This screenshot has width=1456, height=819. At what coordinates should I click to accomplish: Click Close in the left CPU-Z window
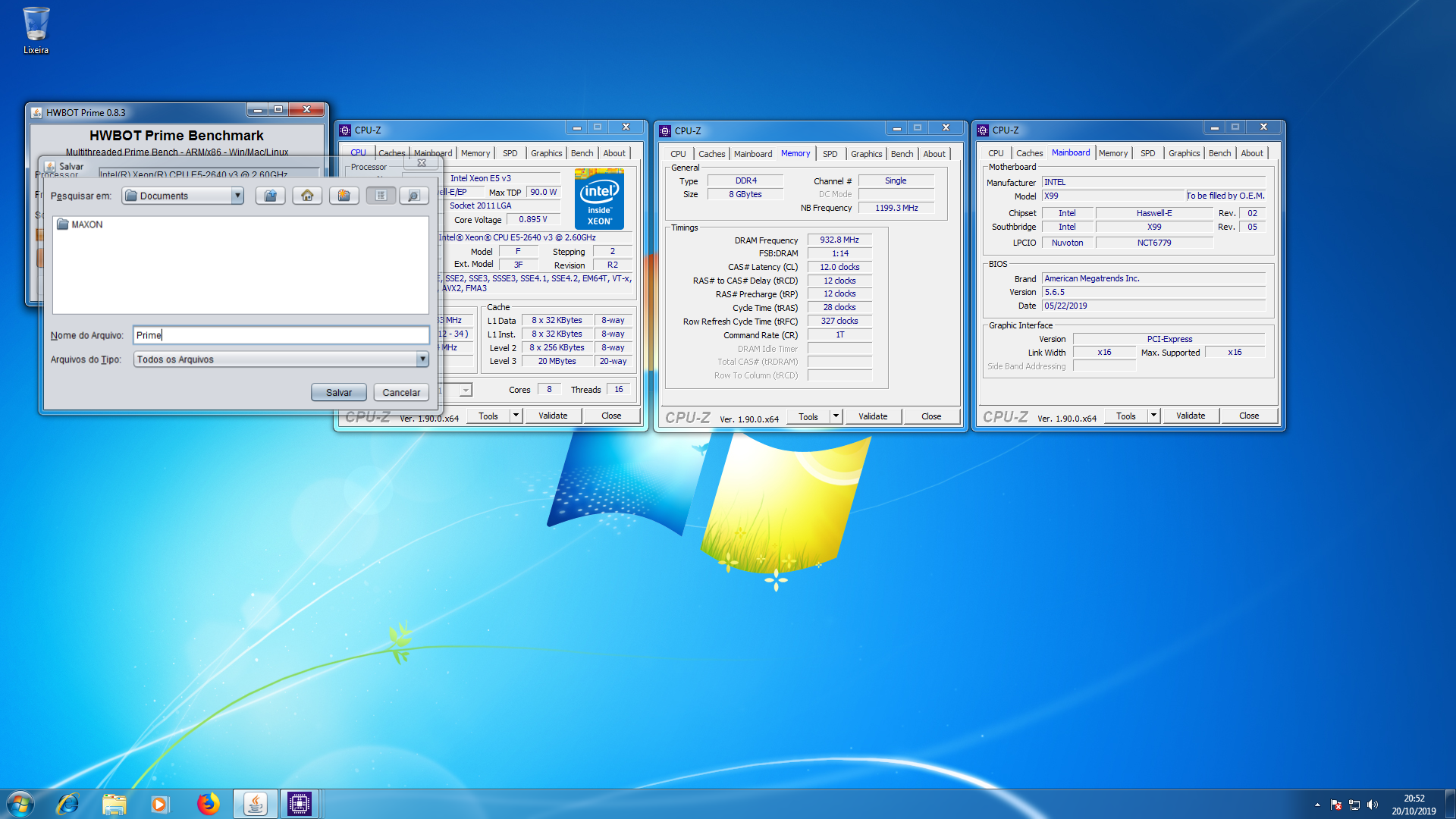point(611,416)
